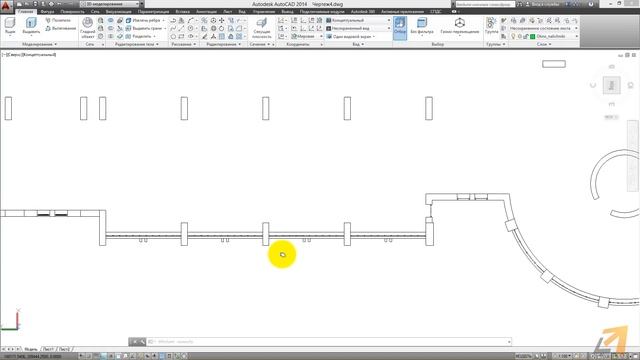The height and width of the screenshot is (360, 640).
Task: Expand the Слои panel
Action: [544, 44]
